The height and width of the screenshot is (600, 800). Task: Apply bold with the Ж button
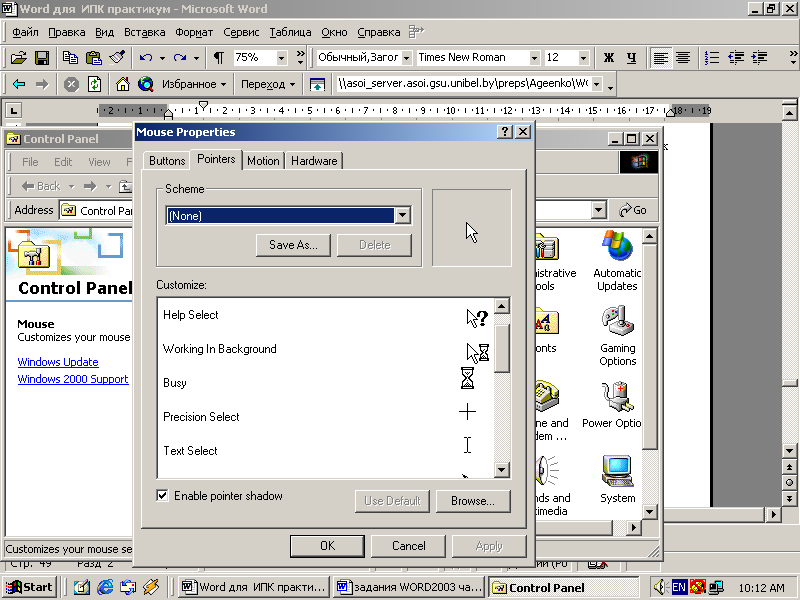coord(609,58)
